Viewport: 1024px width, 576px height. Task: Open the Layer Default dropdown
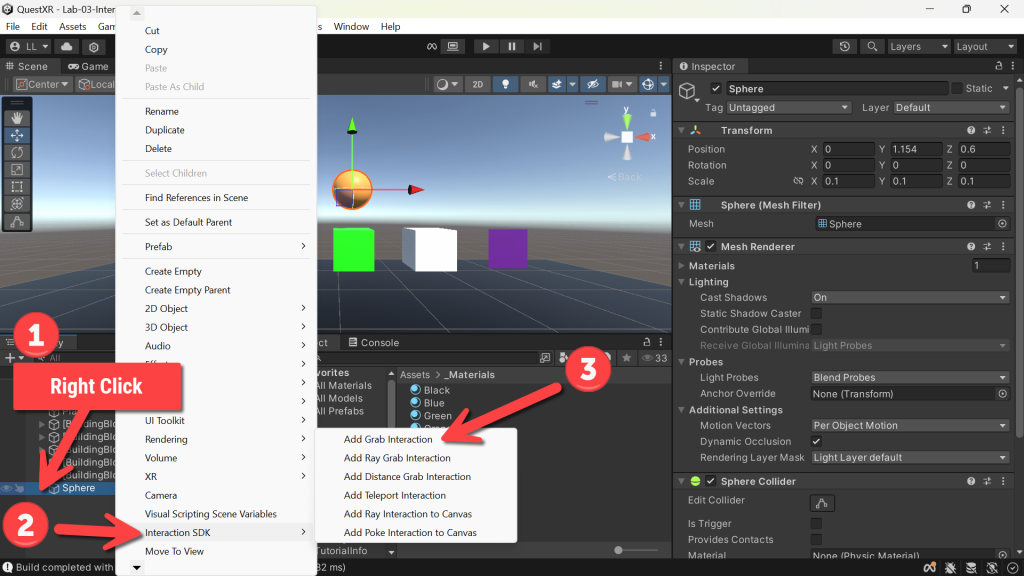(x=952, y=108)
